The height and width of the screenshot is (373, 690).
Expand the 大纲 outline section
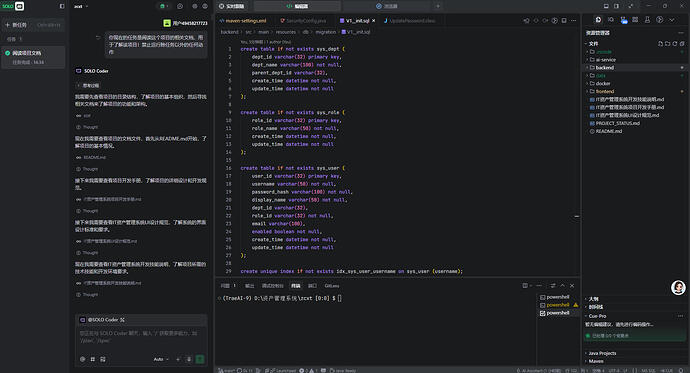[x=593, y=299]
